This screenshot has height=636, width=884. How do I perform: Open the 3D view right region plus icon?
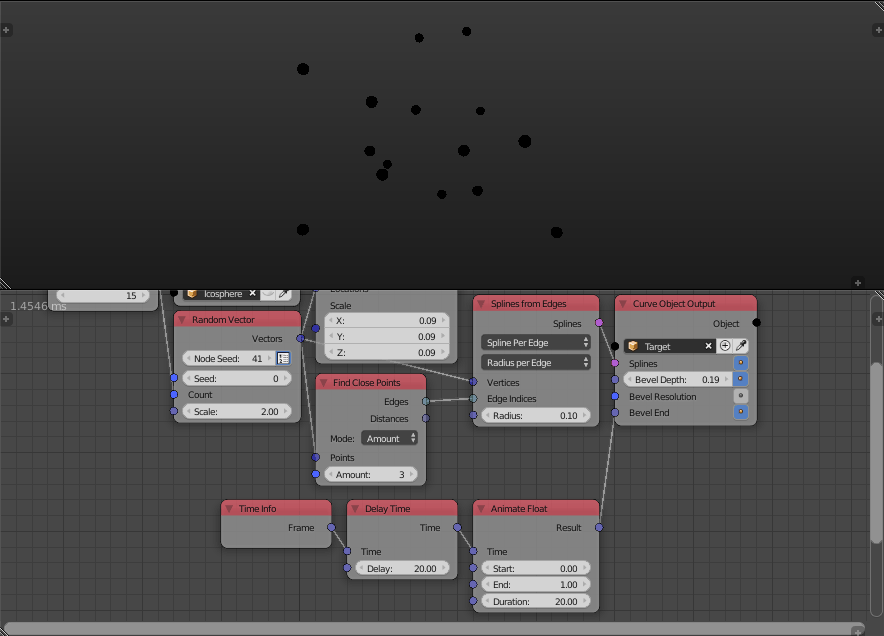(x=878, y=30)
